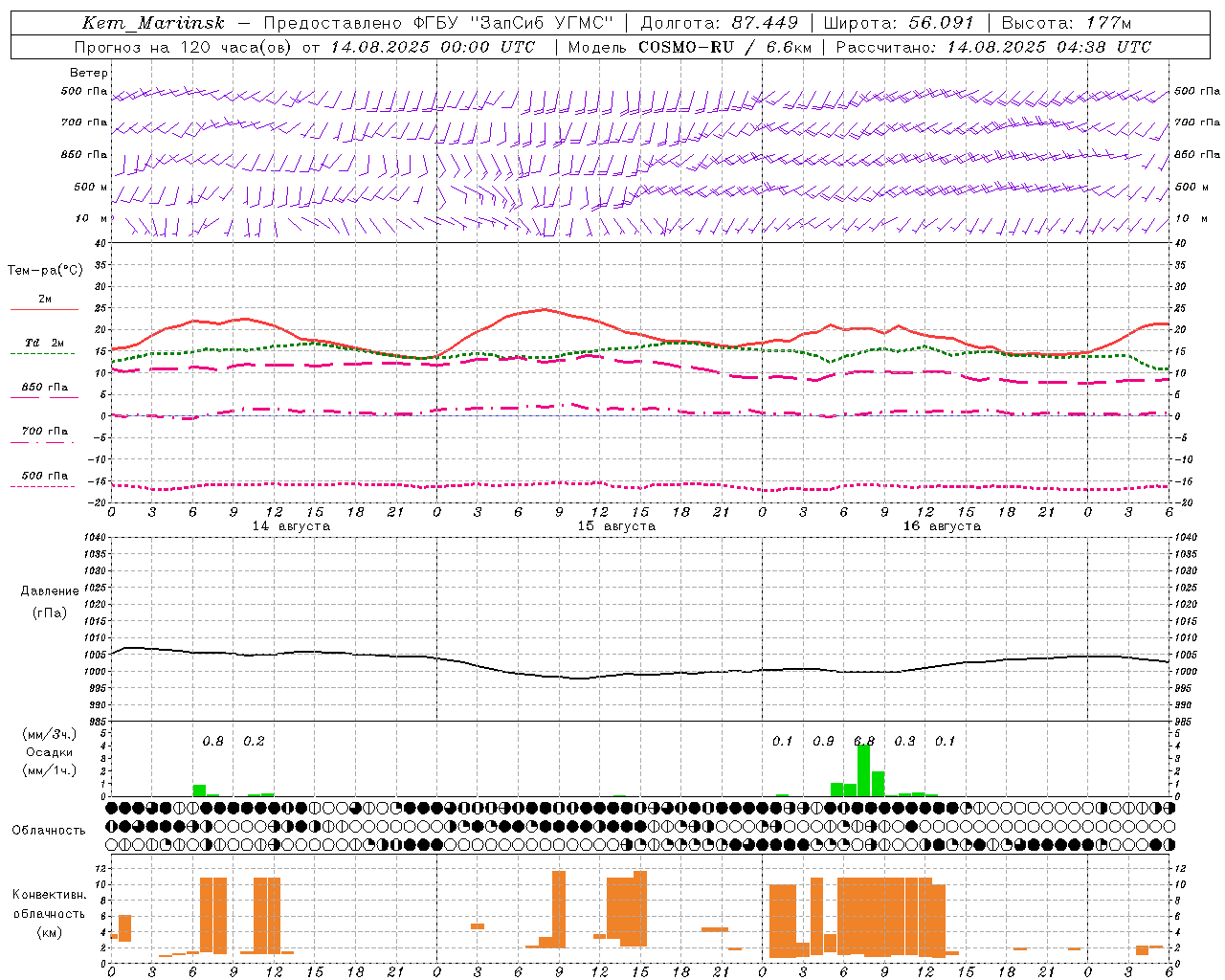Viewport: 1225px width, 980px height.
Task: Click the Прогноз на 120 часа(ов) text
Action: click(183, 47)
